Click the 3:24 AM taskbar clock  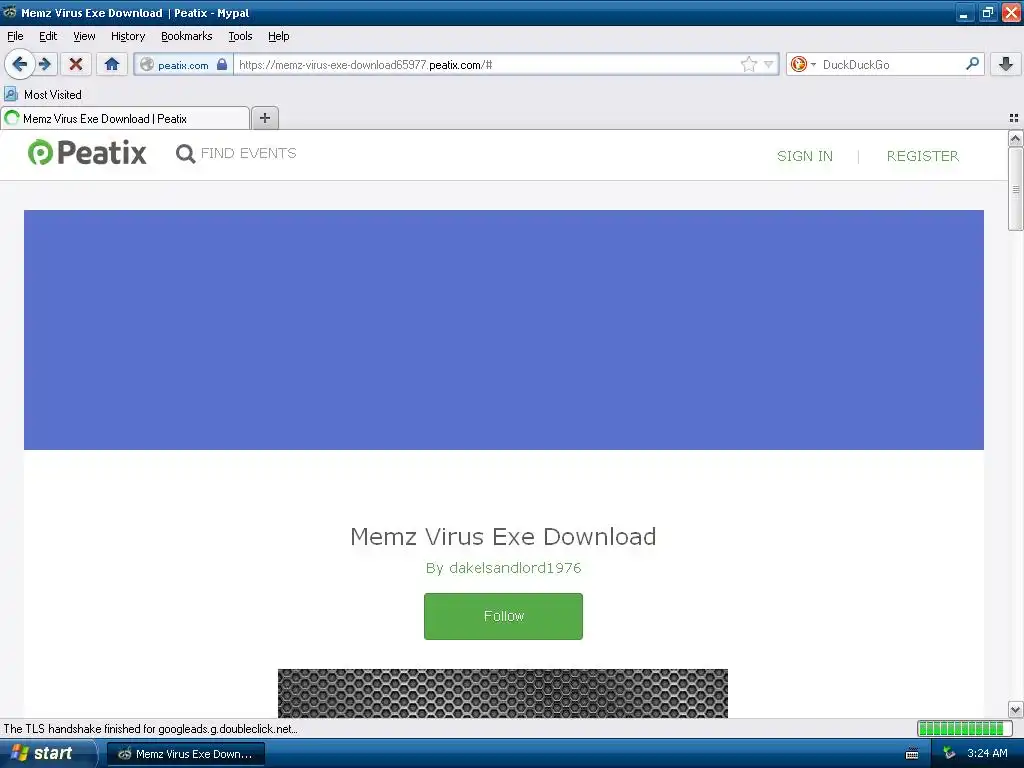click(987, 754)
